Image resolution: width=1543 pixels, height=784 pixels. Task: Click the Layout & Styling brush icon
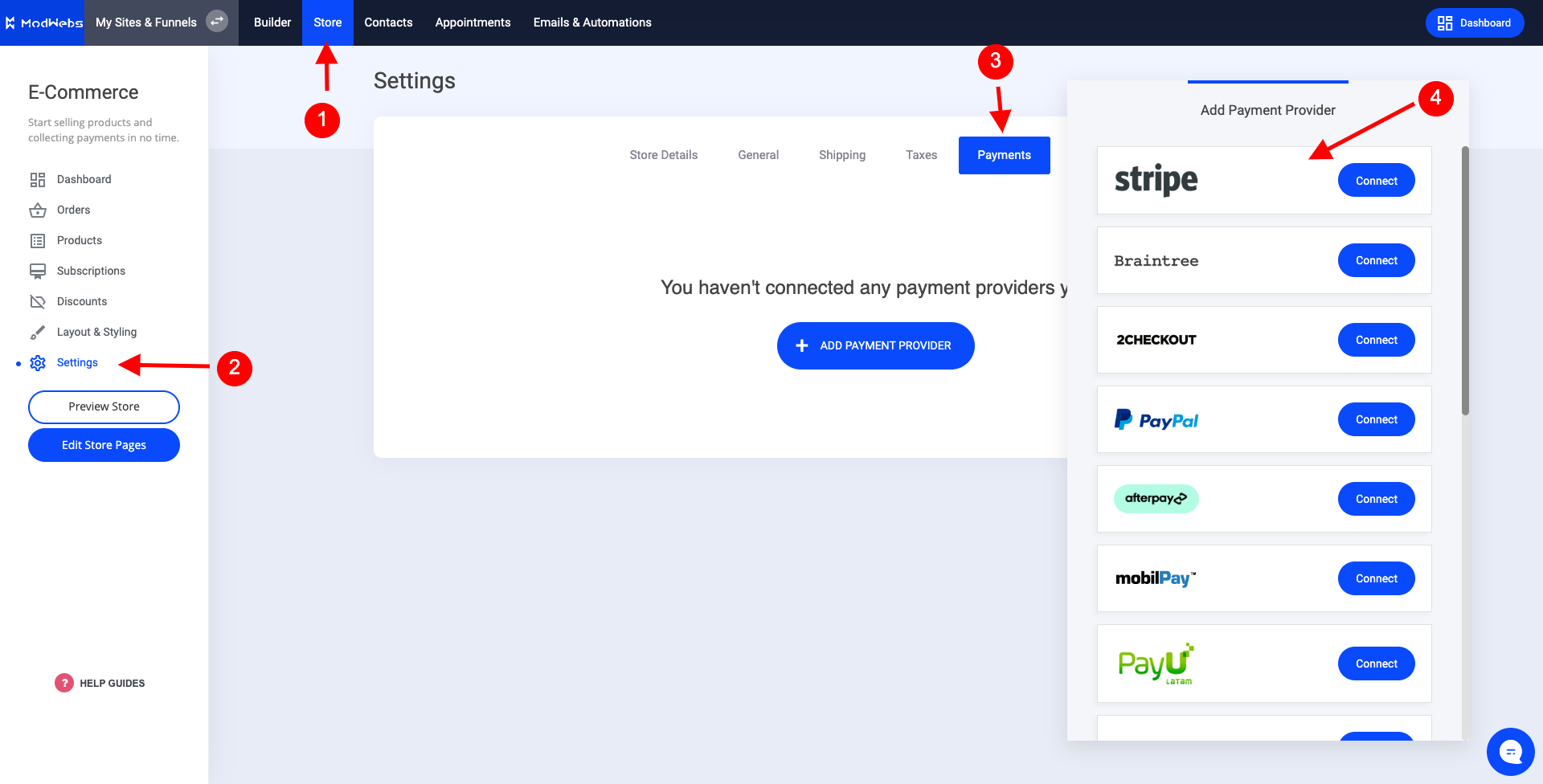[38, 333]
